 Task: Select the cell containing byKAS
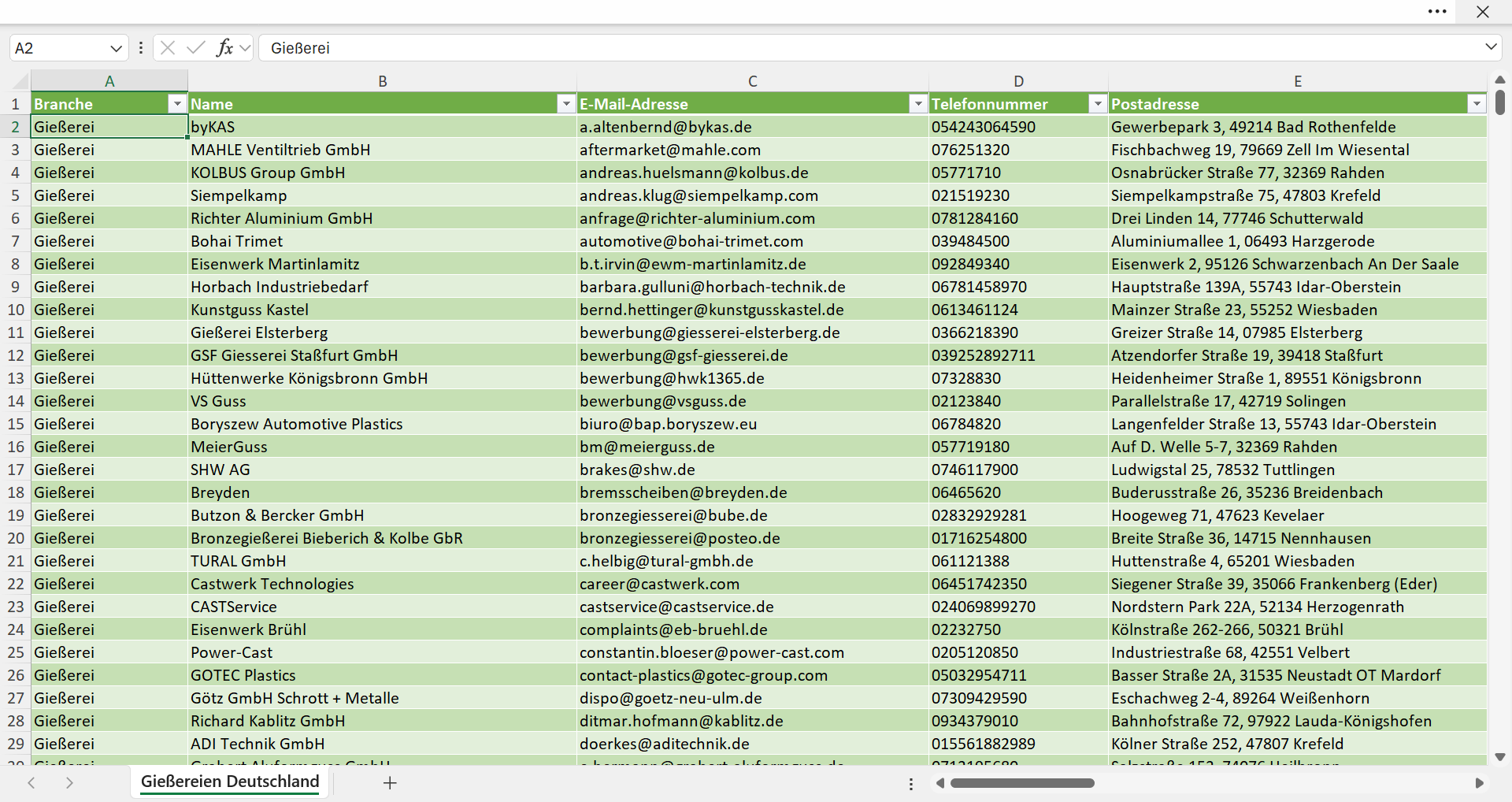tap(382, 127)
